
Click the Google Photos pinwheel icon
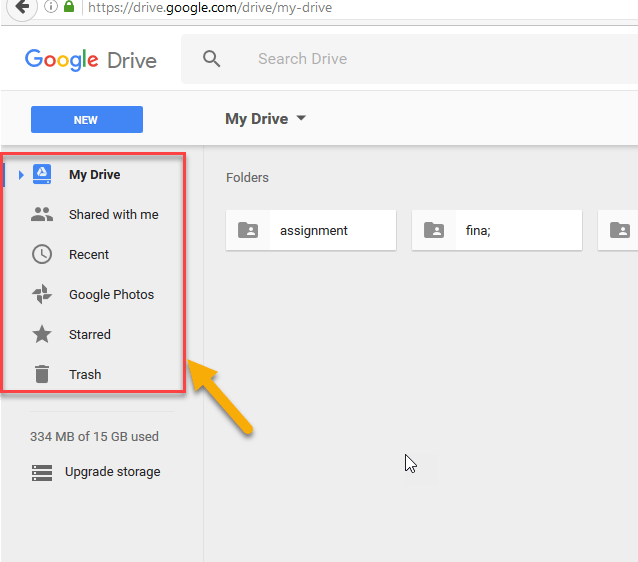[42, 295]
